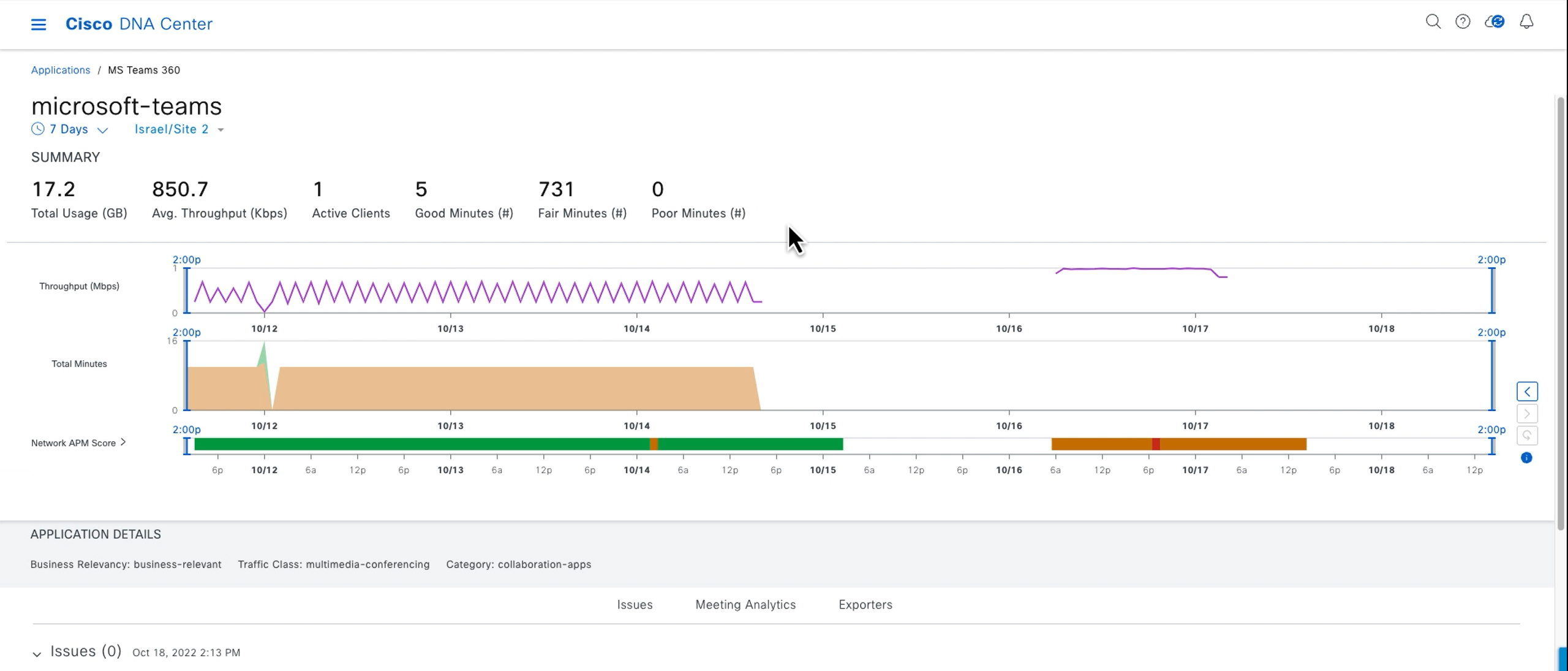This screenshot has height=671, width=1568.
Task: Open the 7 Days time range dropdown
Action: tap(70, 129)
